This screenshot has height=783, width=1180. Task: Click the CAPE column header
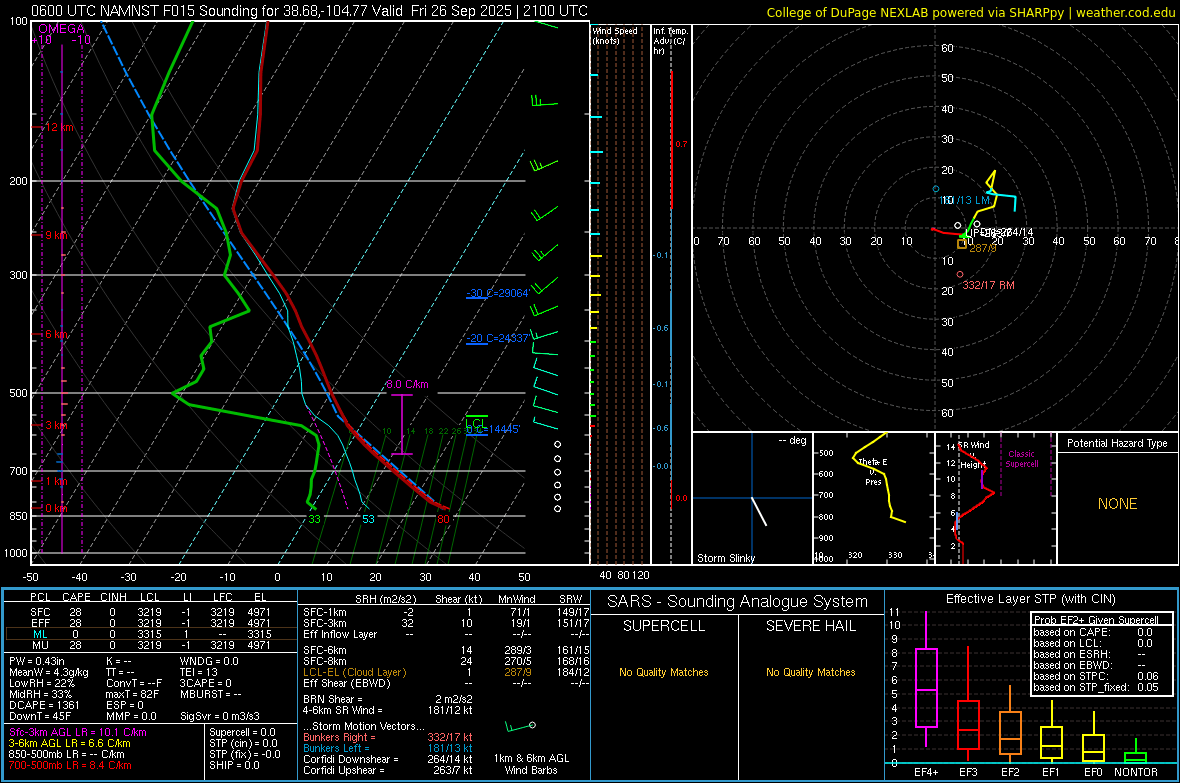coord(76,597)
